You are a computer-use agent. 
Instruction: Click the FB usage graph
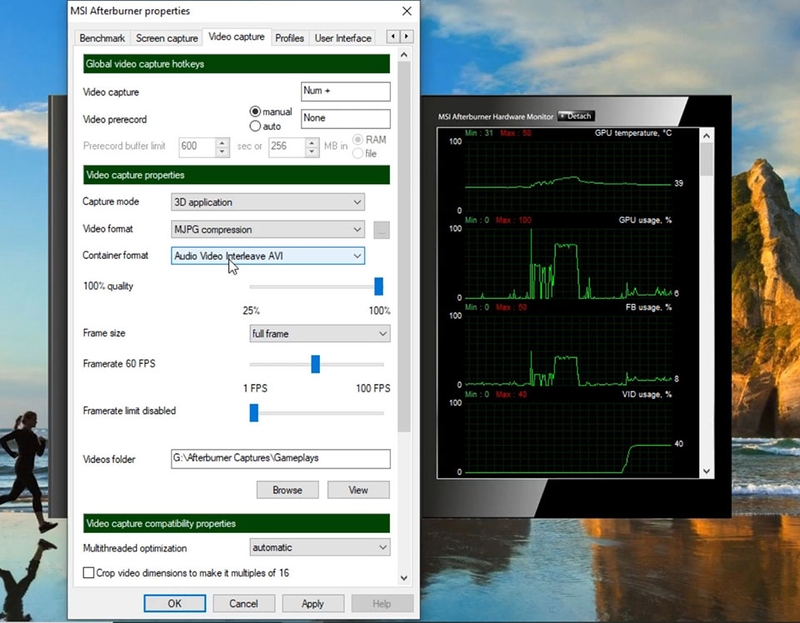click(568, 349)
